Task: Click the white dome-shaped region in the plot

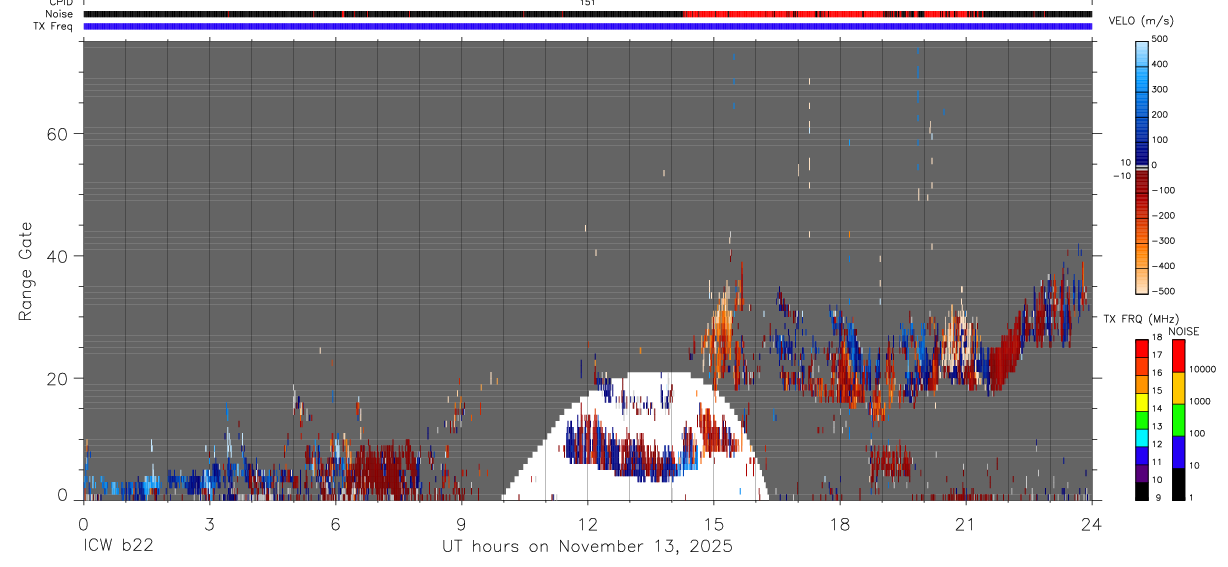Action: [637, 435]
